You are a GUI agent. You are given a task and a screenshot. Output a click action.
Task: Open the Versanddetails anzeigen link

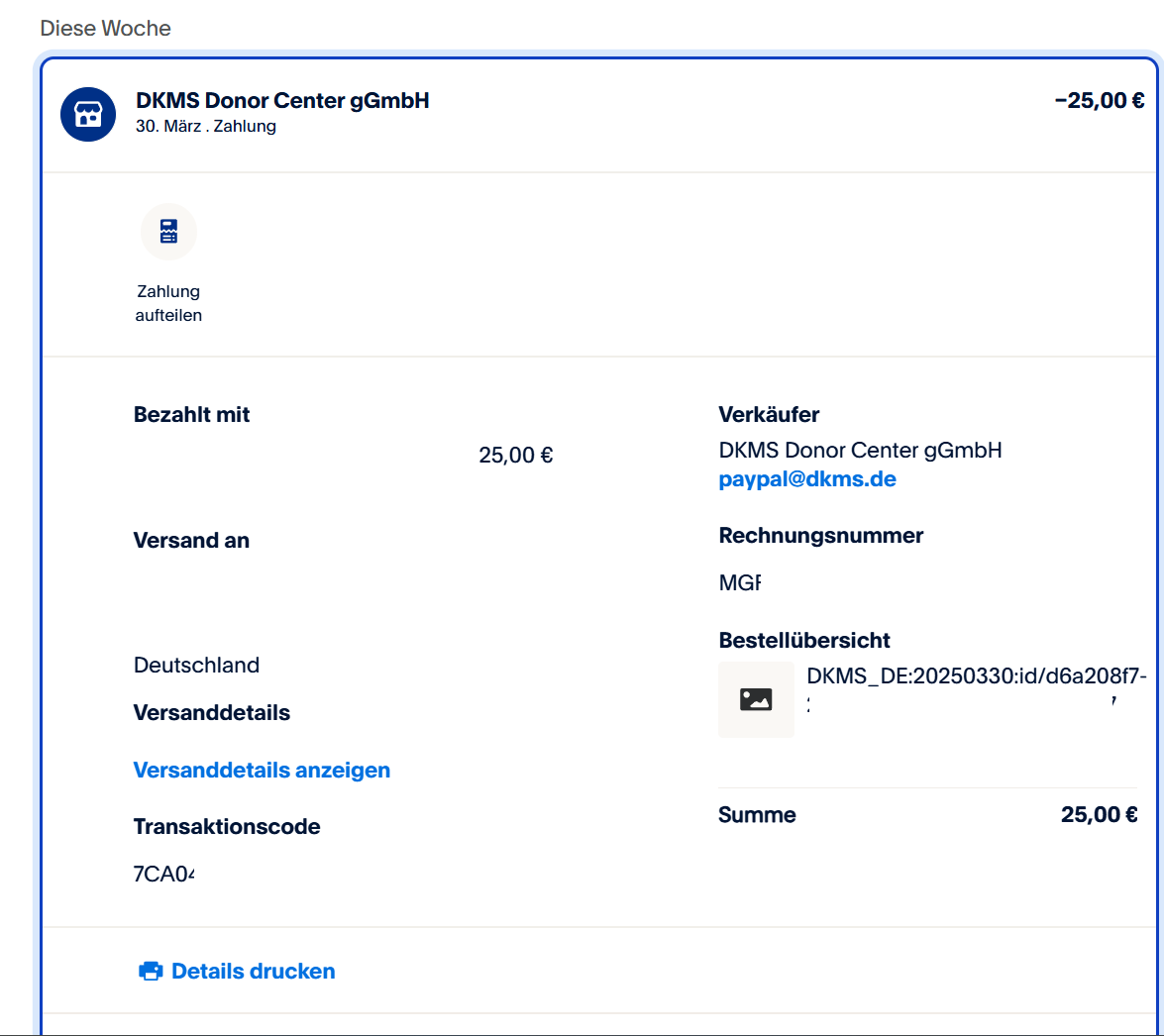click(x=262, y=770)
